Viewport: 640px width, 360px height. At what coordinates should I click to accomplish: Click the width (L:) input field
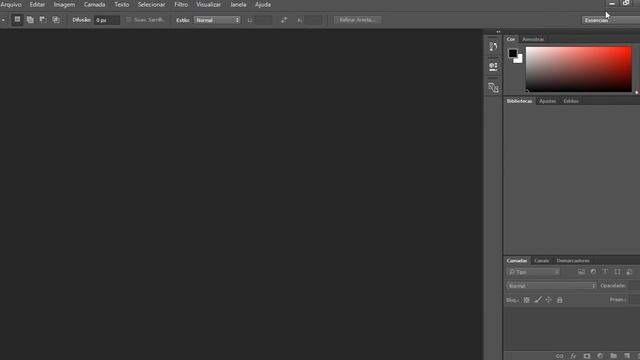pos(263,20)
